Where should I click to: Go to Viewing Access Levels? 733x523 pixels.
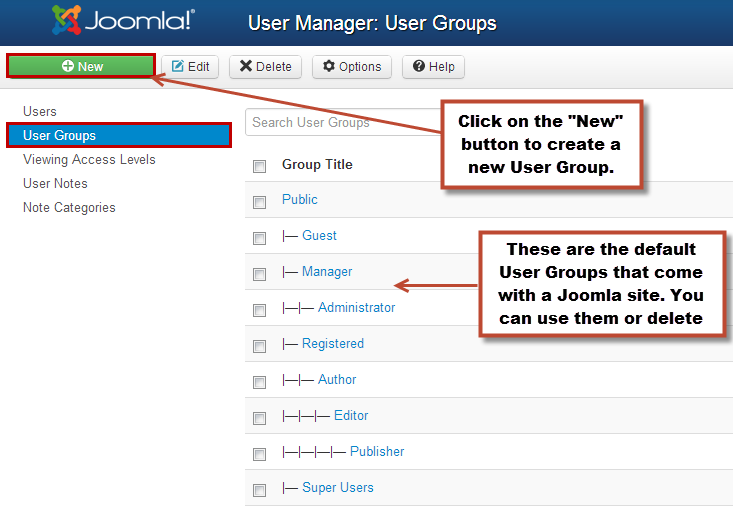(89, 159)
